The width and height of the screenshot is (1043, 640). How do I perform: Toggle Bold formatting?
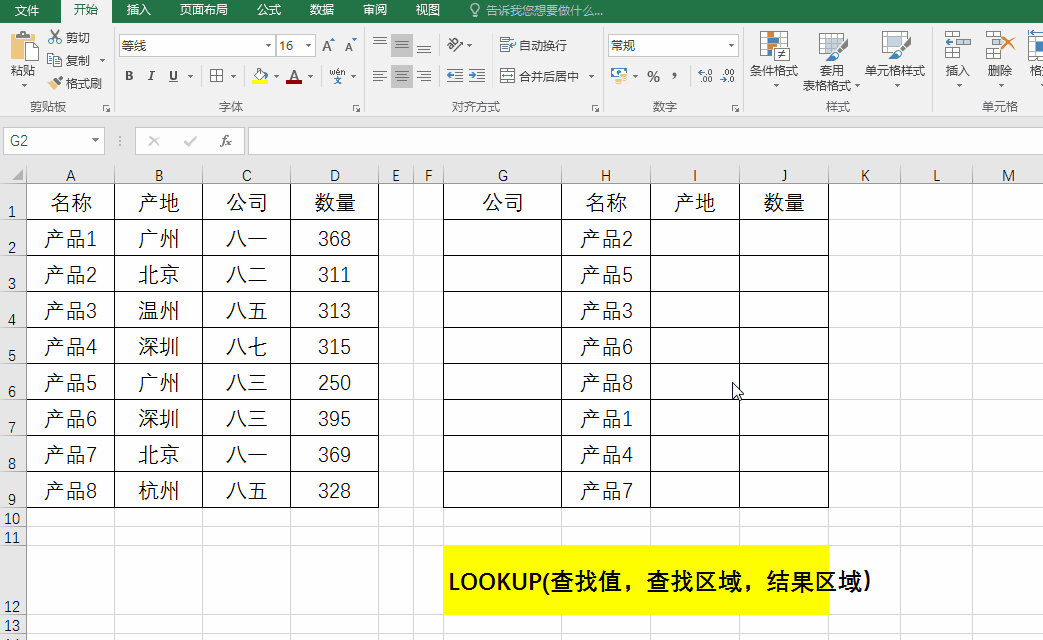point(130,76)
